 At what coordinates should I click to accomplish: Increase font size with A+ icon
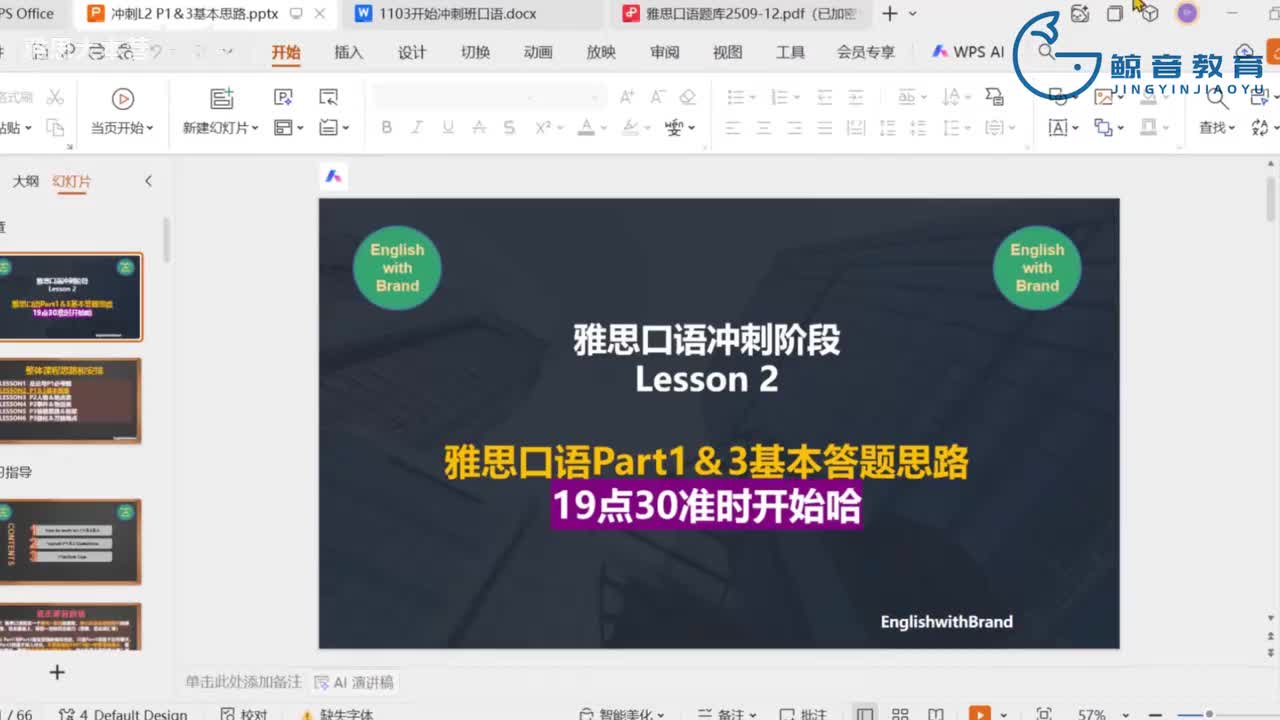(x=627, y=97)
